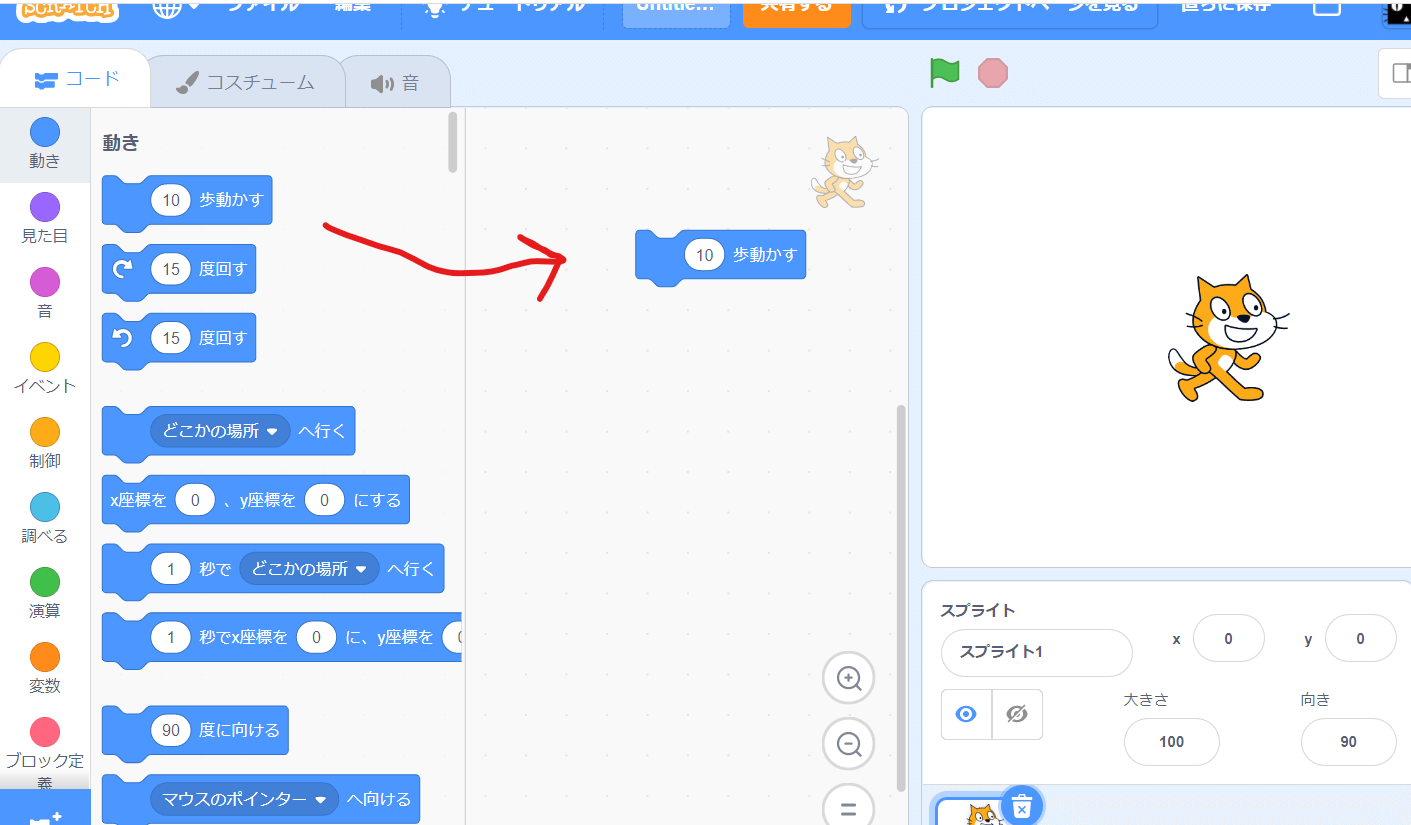Select the 変数 (Variables) block category

click(44, 669)
